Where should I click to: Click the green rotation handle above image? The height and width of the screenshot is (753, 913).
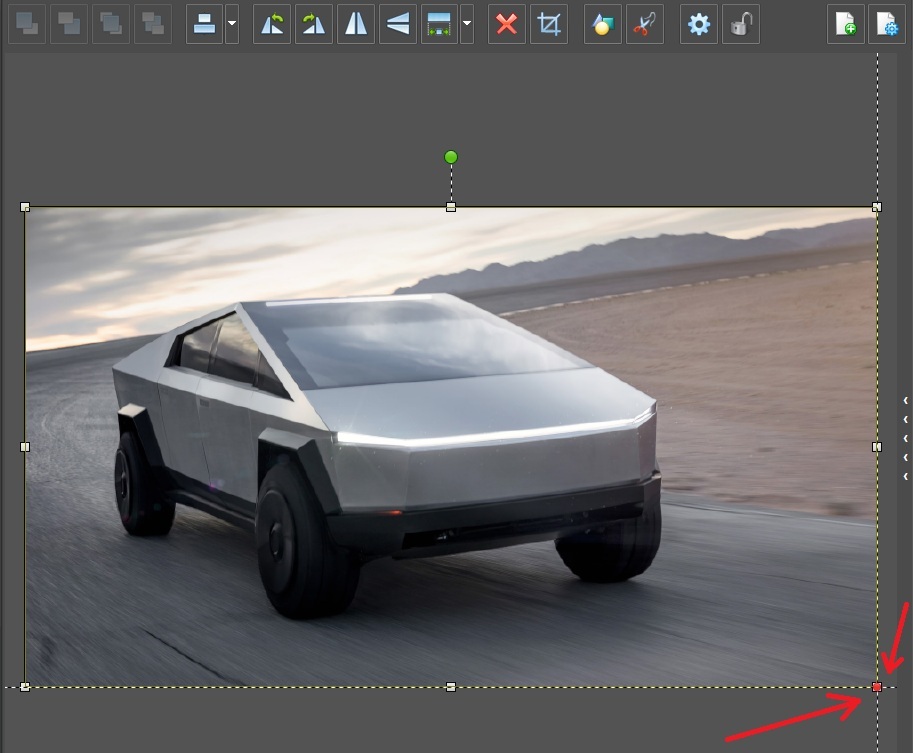pyautogui.click(x=451, y=157)
